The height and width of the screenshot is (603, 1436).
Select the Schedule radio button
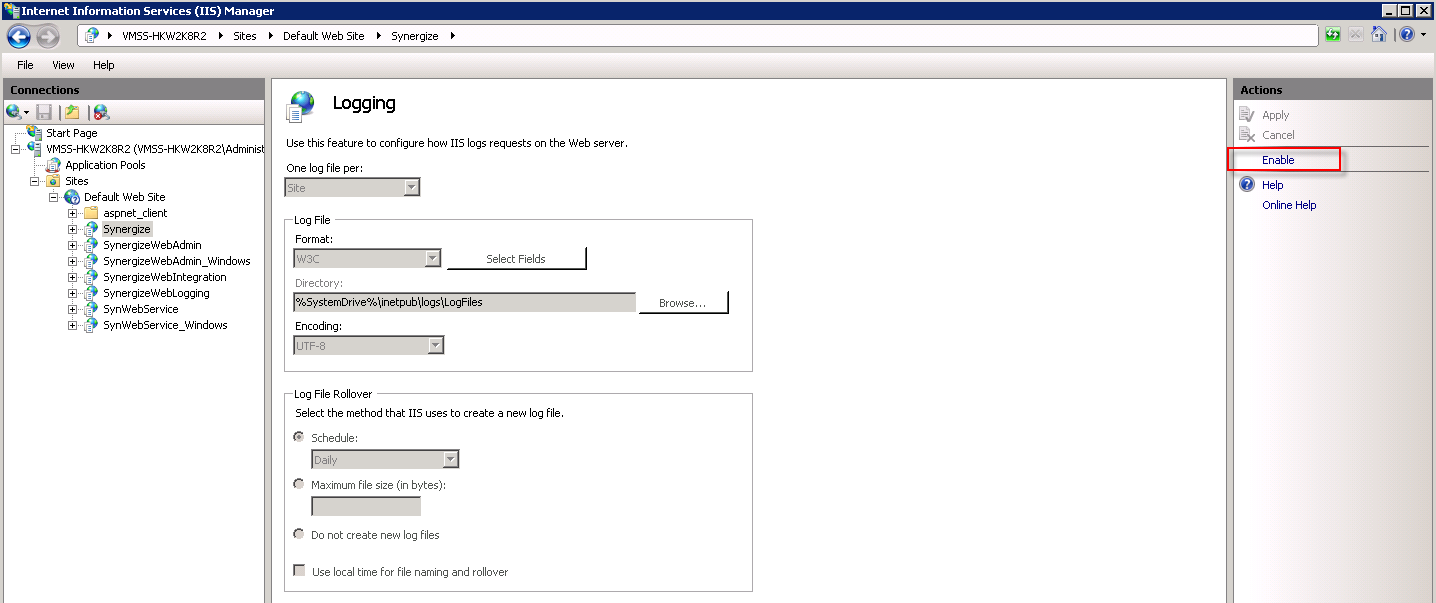(x=298, y=437)
